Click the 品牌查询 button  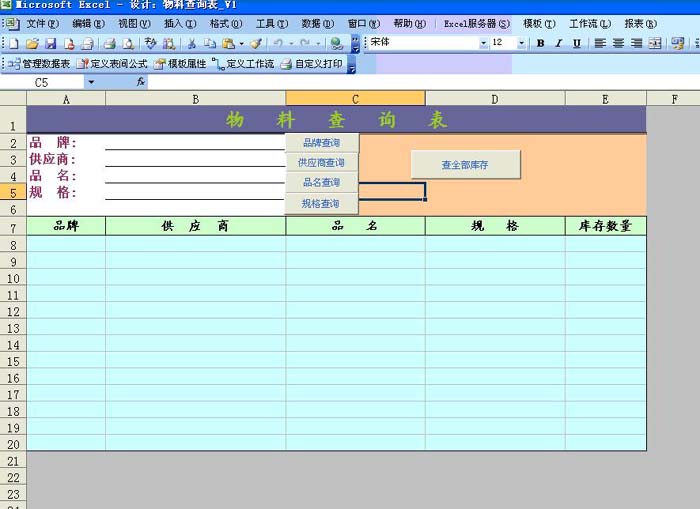click(321, 143)
